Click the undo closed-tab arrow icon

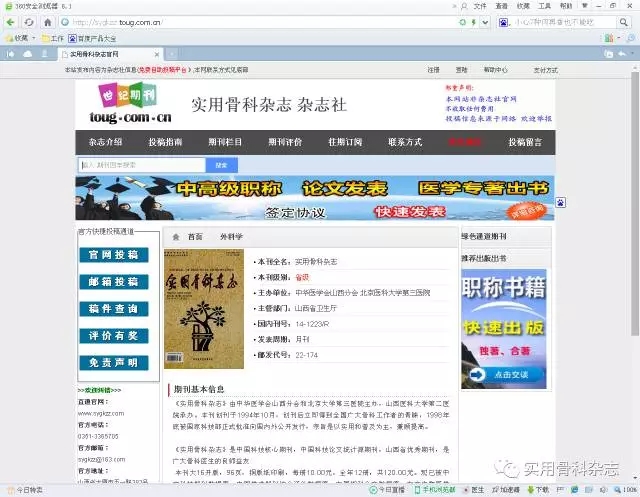pos(622,54)
